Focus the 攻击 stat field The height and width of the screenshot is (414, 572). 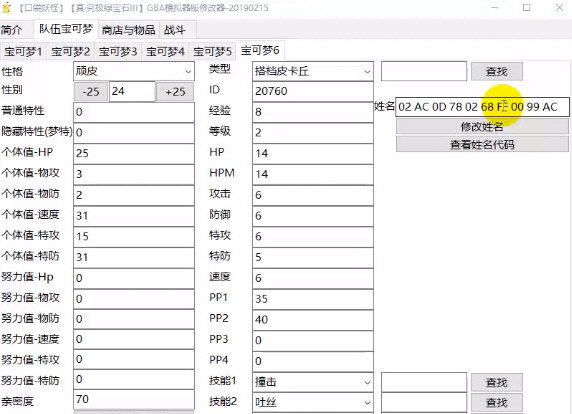(x=313, y=195)
